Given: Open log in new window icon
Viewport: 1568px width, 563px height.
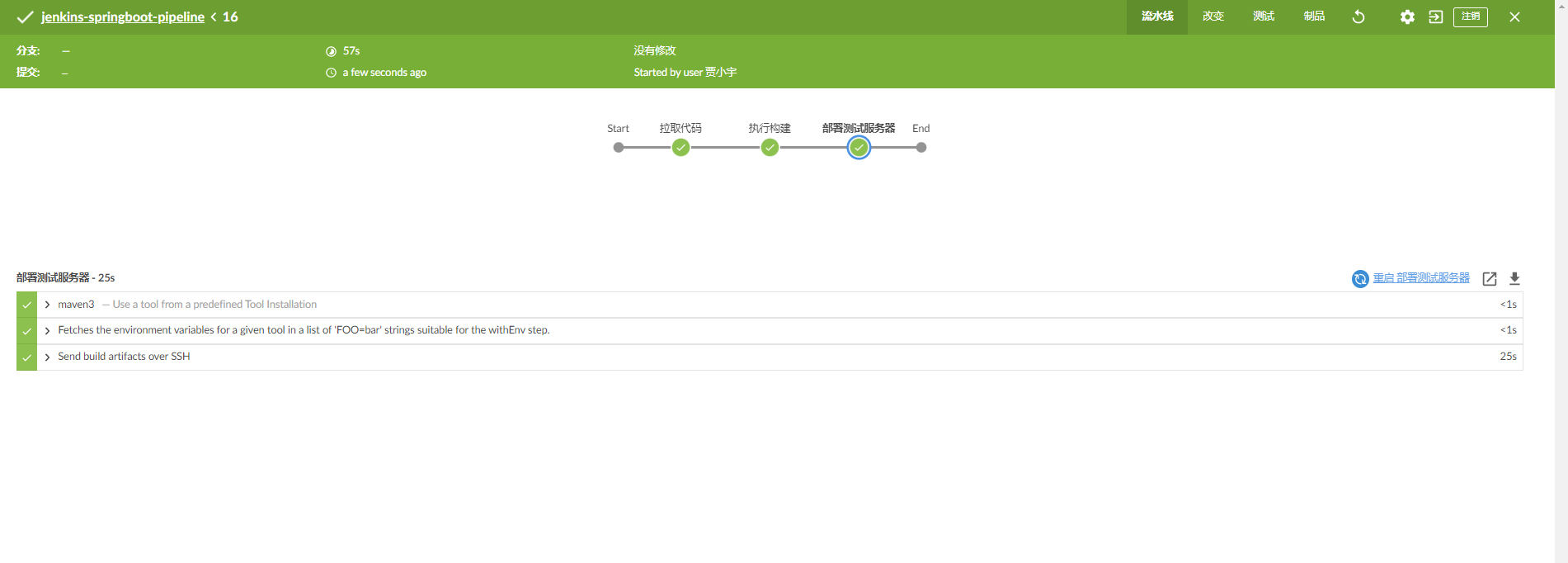Looking at the screenshot, I should [x=1490, y=279].
